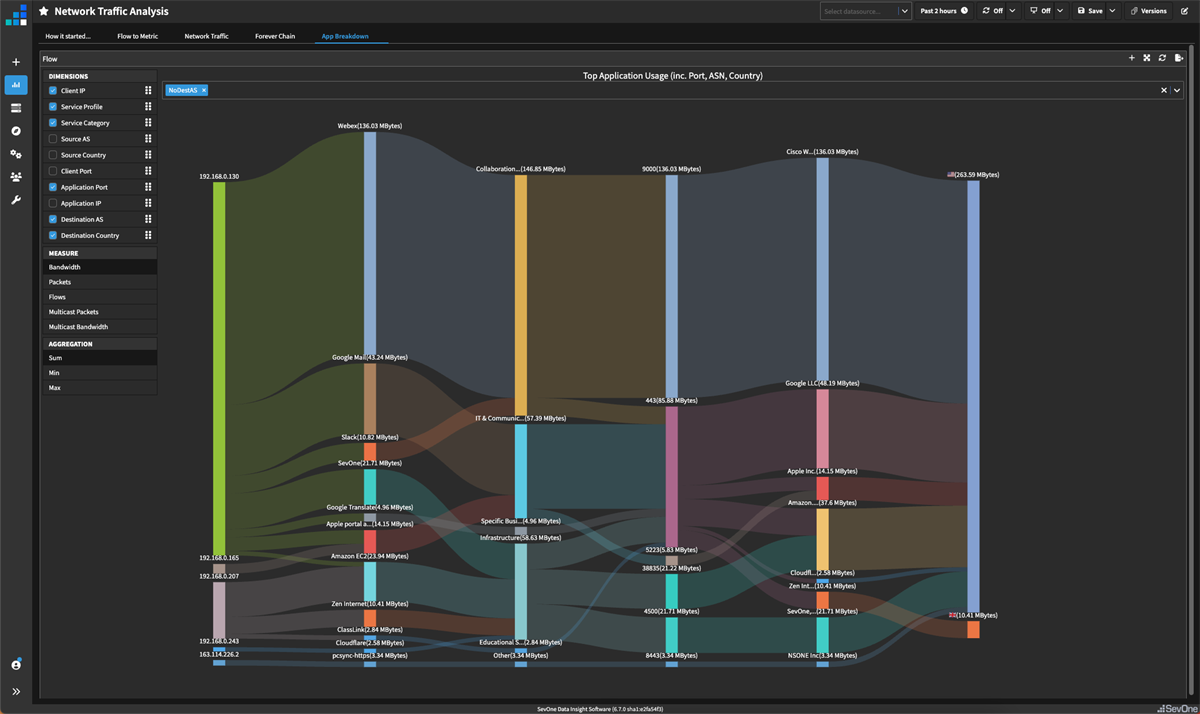Click the fullscreen icon on Flow widget
This screenshot has width=1200, height=714.
(x=1147, y=58)
